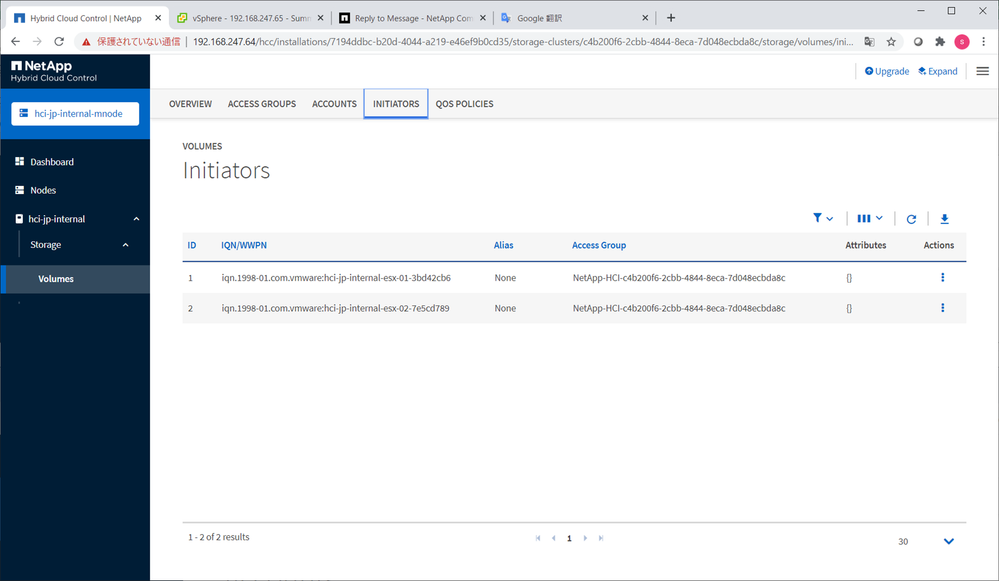
Task: Go to next results page
Action: 585,538
